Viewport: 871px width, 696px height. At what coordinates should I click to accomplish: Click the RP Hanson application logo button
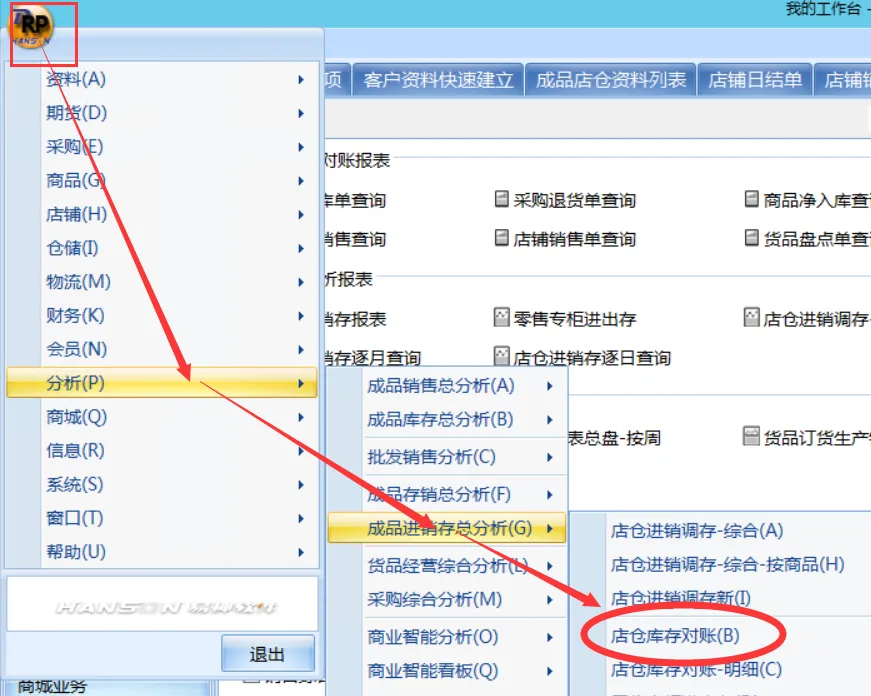(x=33, y=26)
